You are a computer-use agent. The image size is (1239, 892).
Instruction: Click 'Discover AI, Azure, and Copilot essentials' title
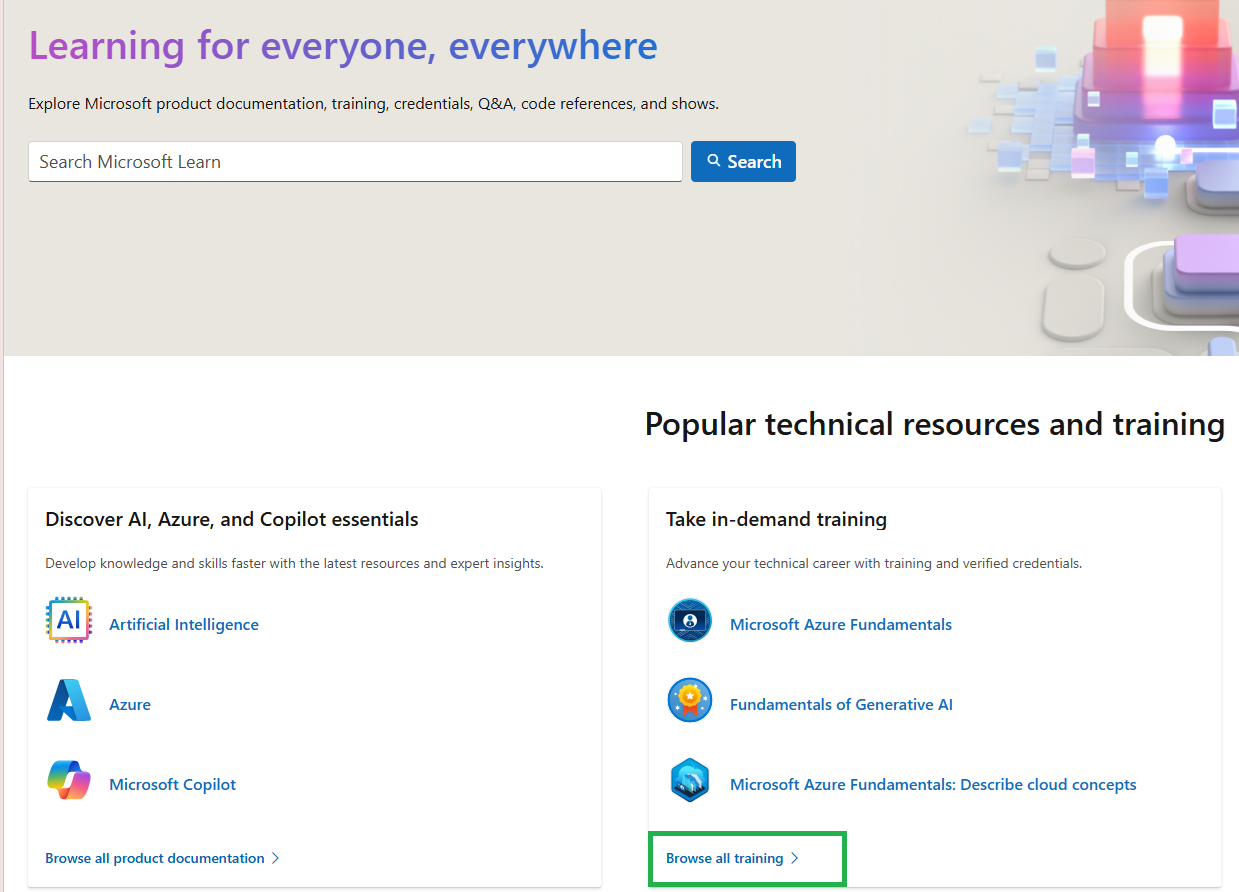(232, 519)
